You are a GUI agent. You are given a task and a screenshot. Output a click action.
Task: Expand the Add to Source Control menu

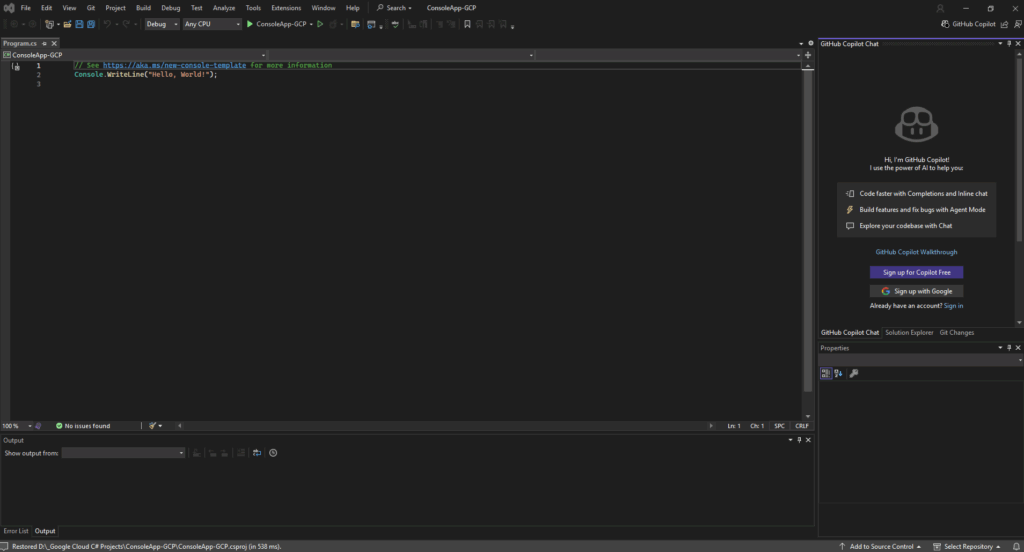click(x=880, y=546)
